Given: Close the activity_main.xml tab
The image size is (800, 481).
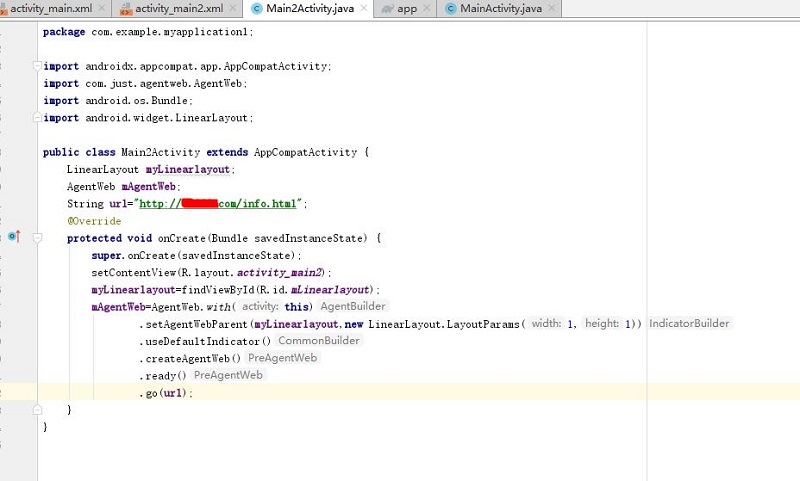Looking at the screenshot, I should tap(102, 8).
